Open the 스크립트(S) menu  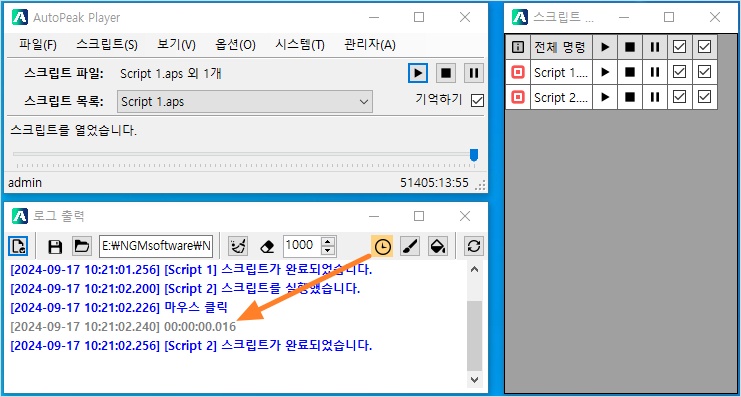107,45
